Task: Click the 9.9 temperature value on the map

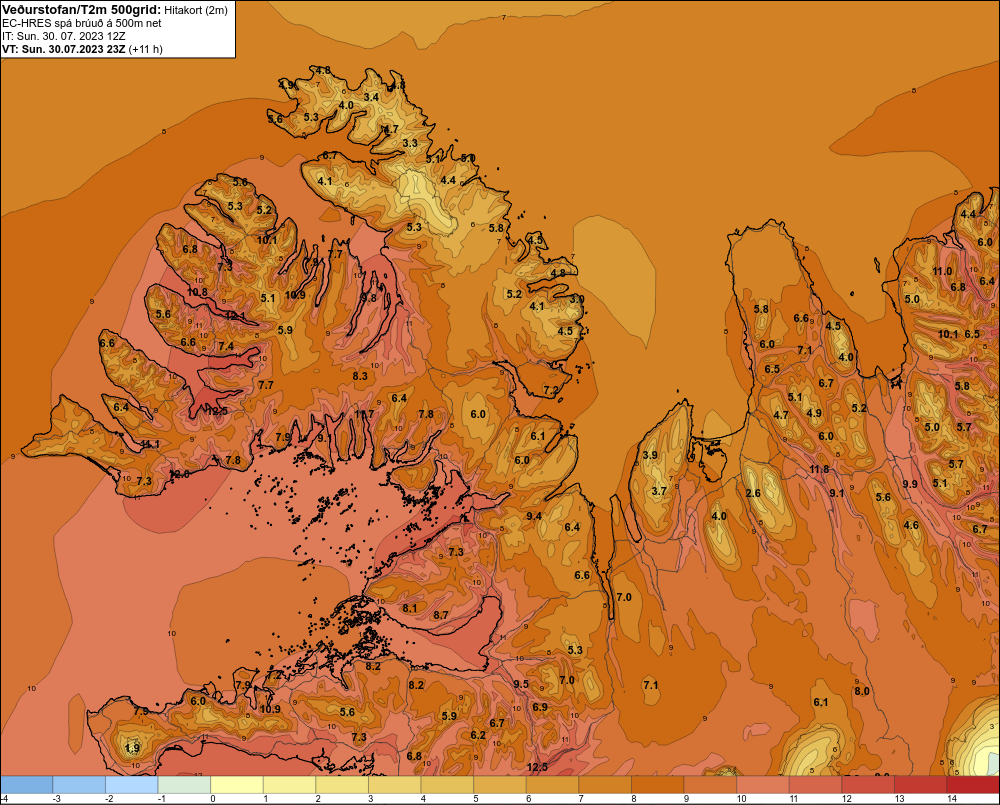Action: [910, 484]
